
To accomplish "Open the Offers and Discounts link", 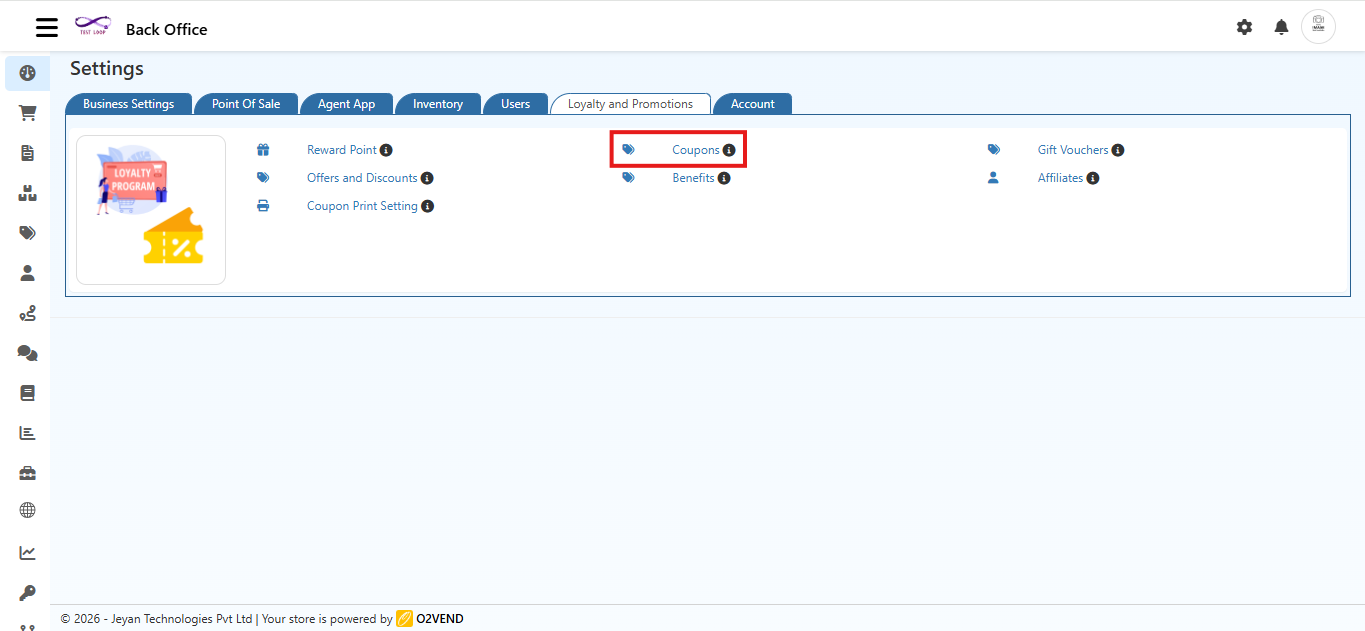I will [x=362, y=177].
